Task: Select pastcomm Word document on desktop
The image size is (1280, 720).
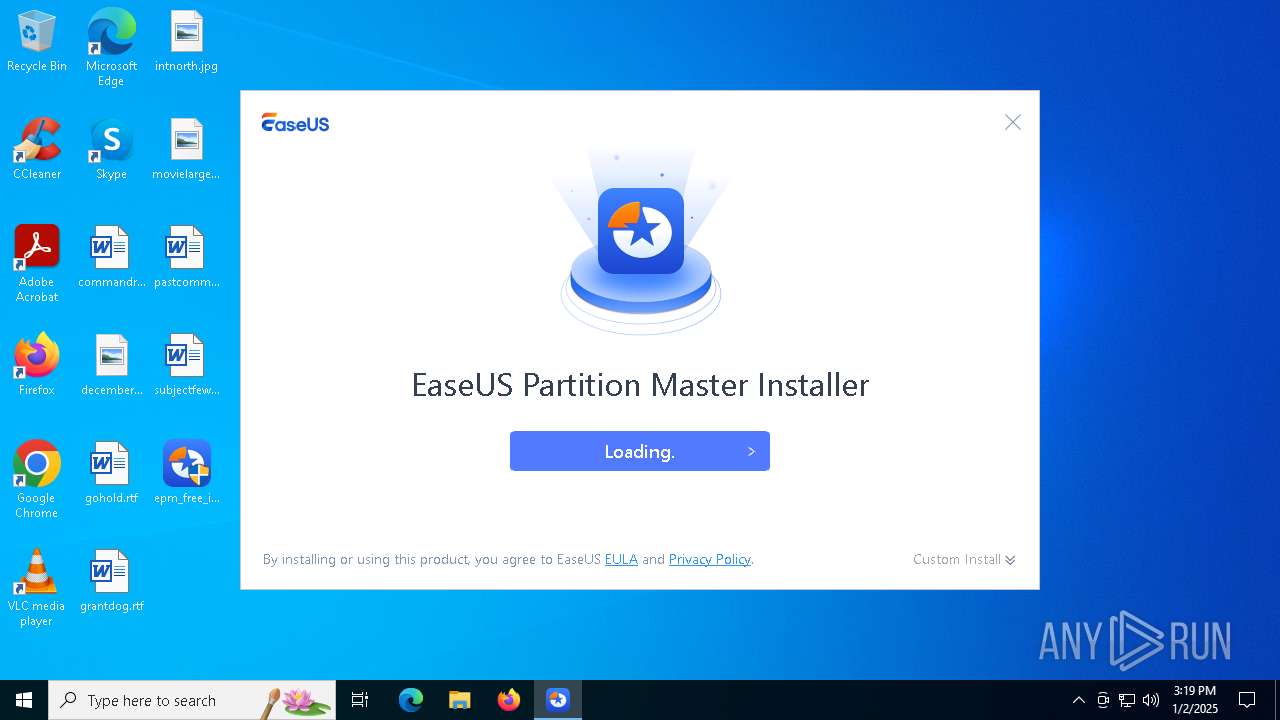Action: pos(186,258)
